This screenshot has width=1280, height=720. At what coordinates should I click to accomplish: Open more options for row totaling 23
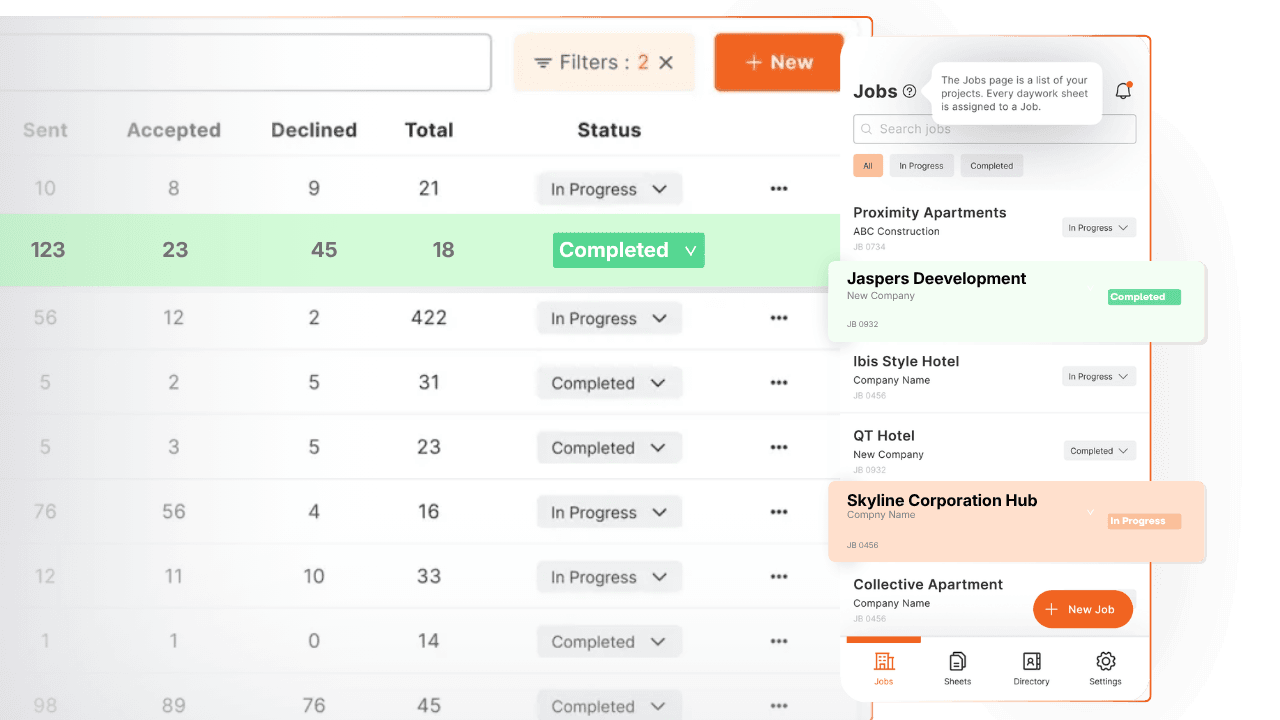(779, 448)
